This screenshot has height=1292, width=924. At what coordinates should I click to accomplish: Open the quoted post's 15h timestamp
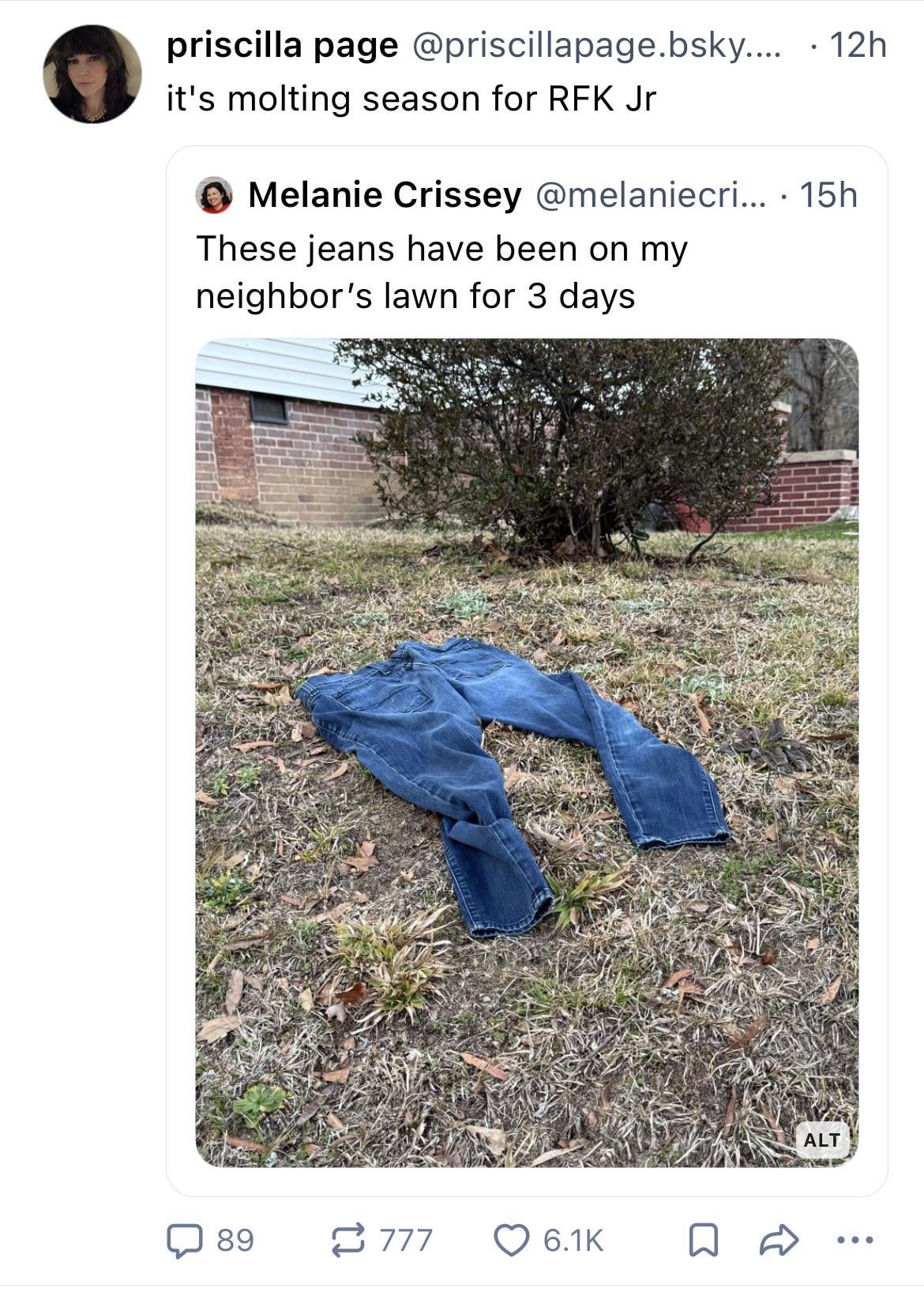828,195
